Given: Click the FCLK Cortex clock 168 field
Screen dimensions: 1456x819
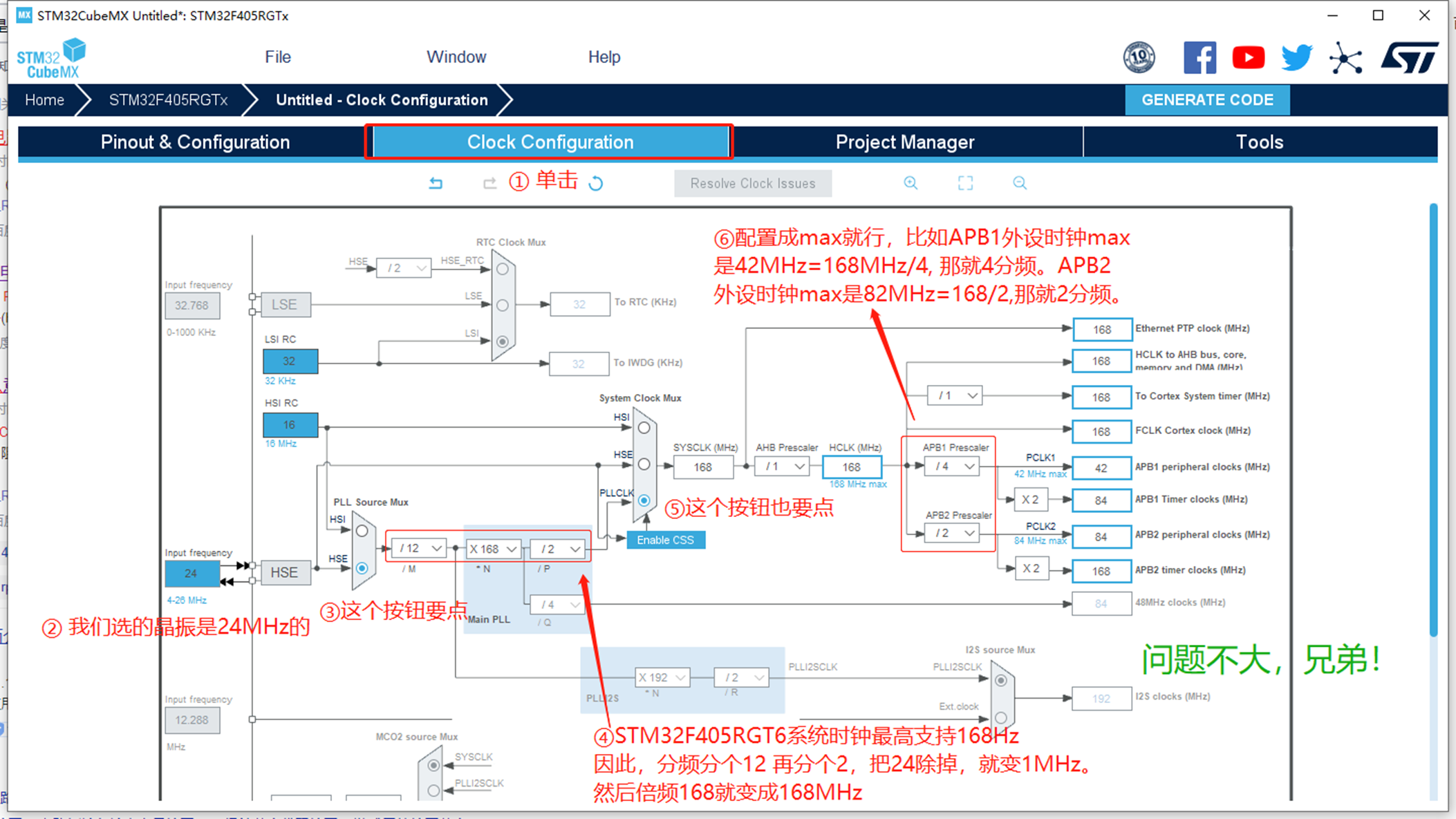Looking at the screenshot, I should [x=1102, y=432].
